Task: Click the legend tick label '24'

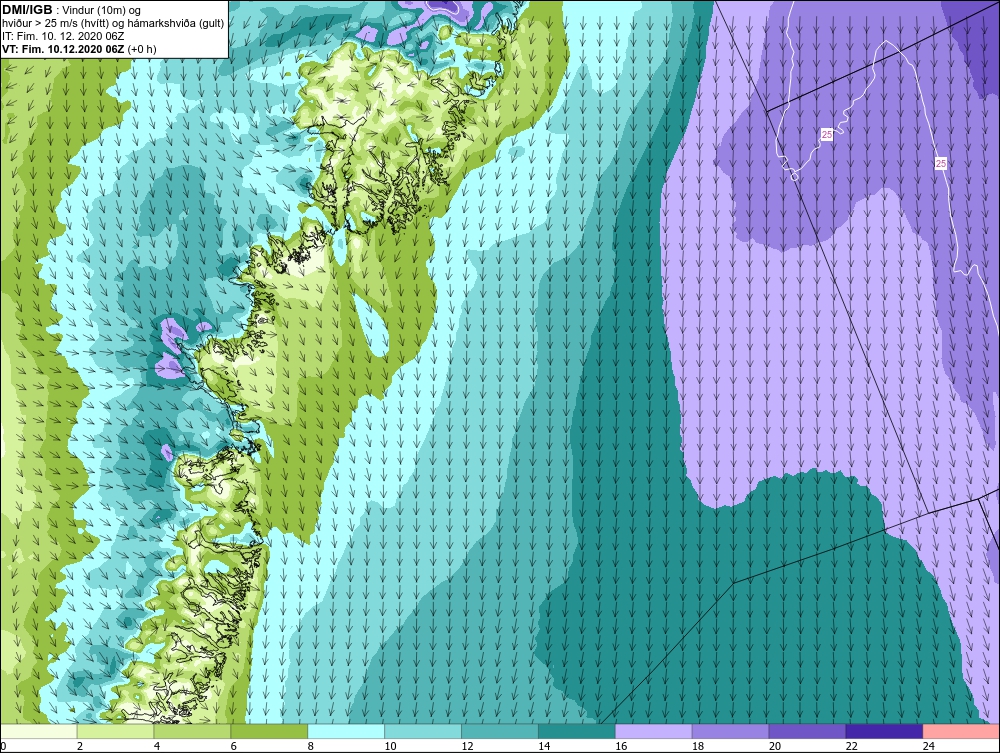Action: (929, 746)
